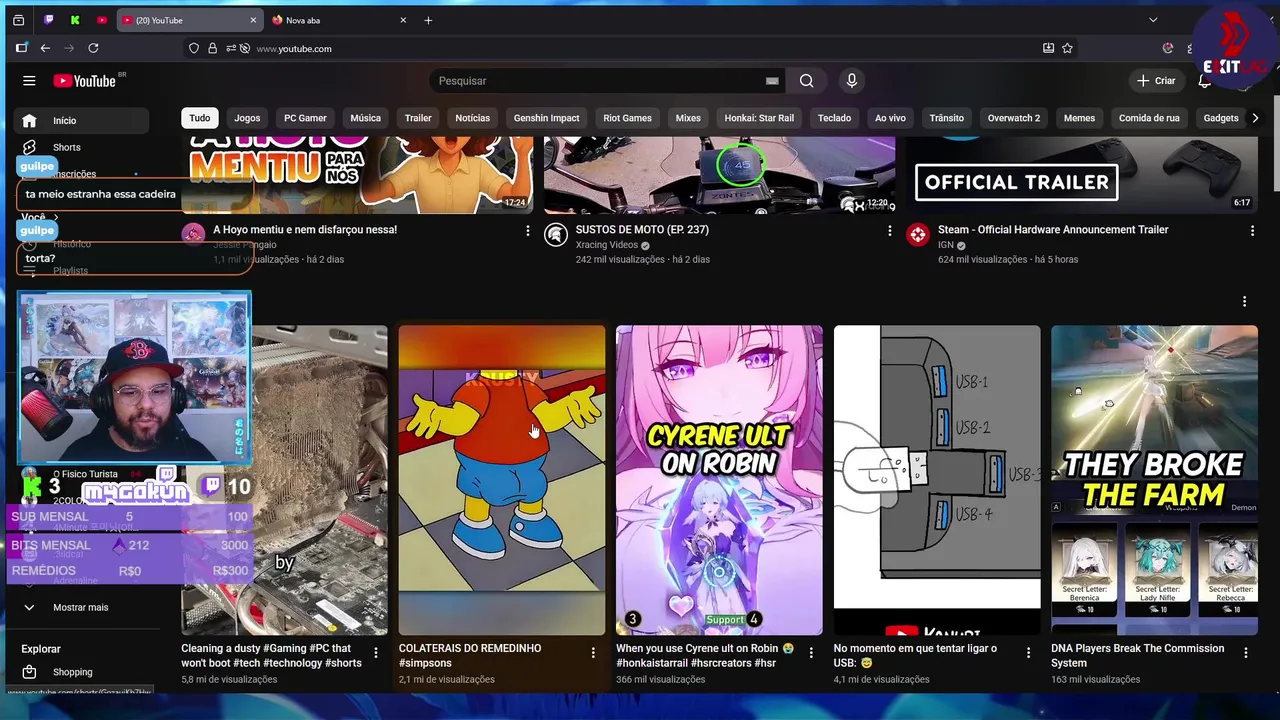
Task: Open Cleaning a dusty PC short title
Action: [x=271, y=655]
